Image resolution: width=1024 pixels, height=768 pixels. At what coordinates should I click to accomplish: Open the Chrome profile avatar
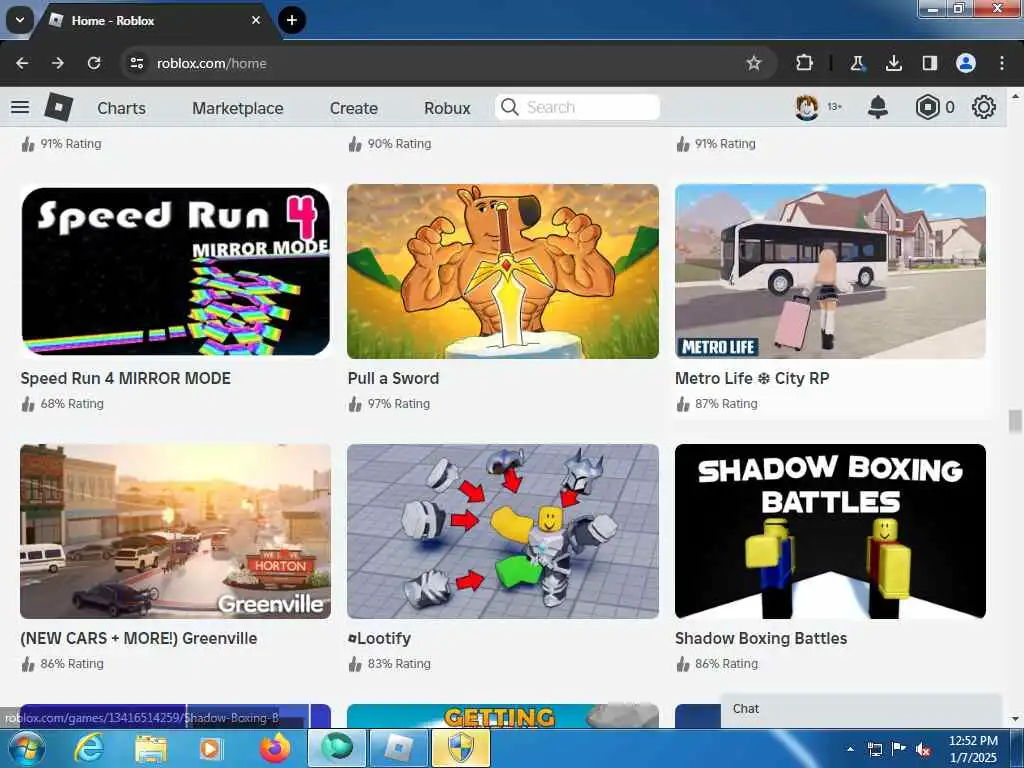(966, 63)
